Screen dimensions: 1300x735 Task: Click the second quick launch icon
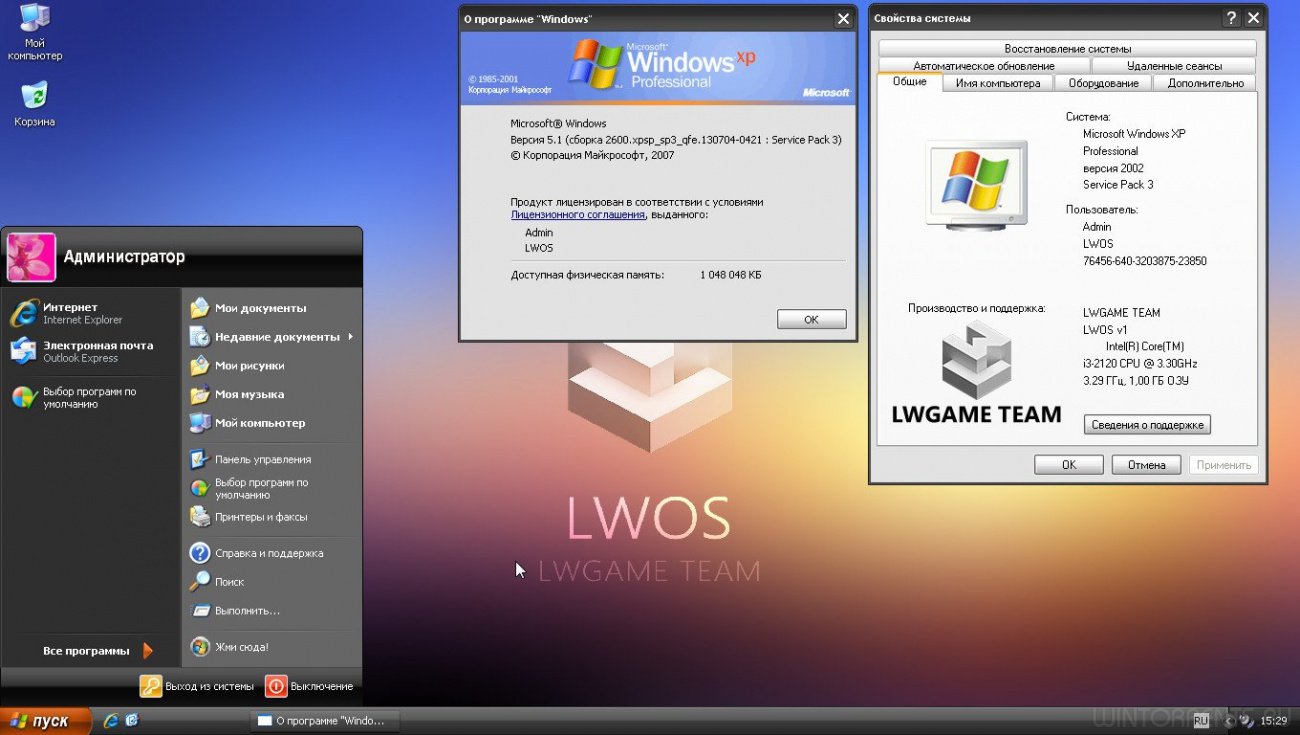coord(131,720)
